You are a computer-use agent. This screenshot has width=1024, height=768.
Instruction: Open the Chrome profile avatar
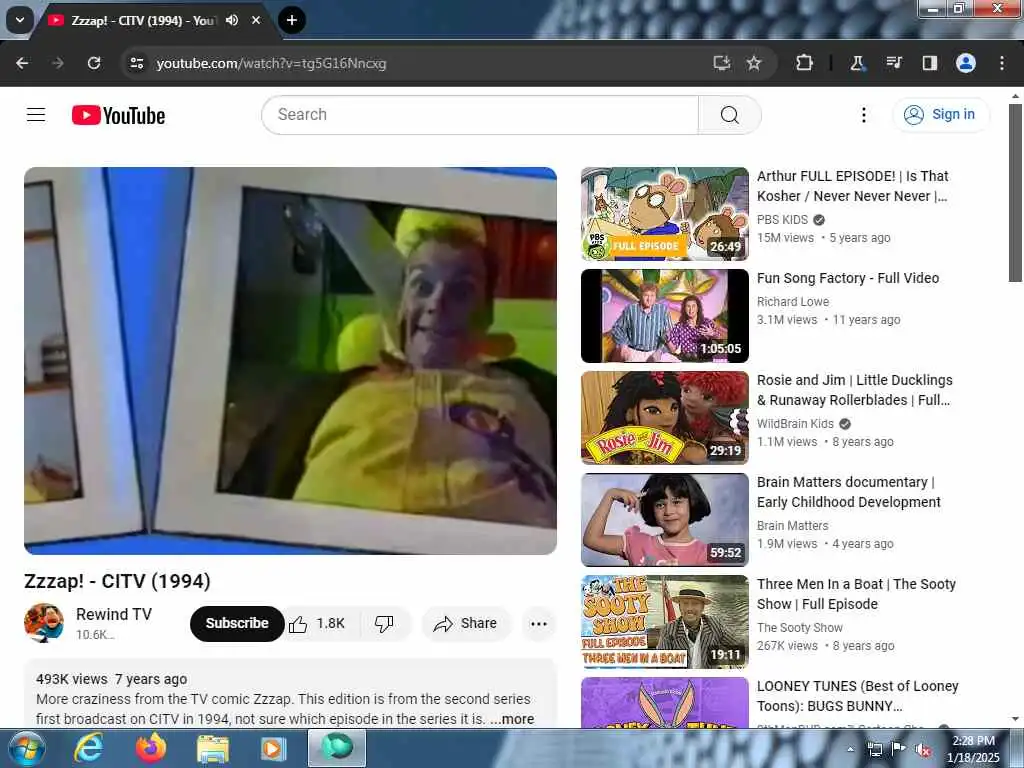tap(966, 63)
